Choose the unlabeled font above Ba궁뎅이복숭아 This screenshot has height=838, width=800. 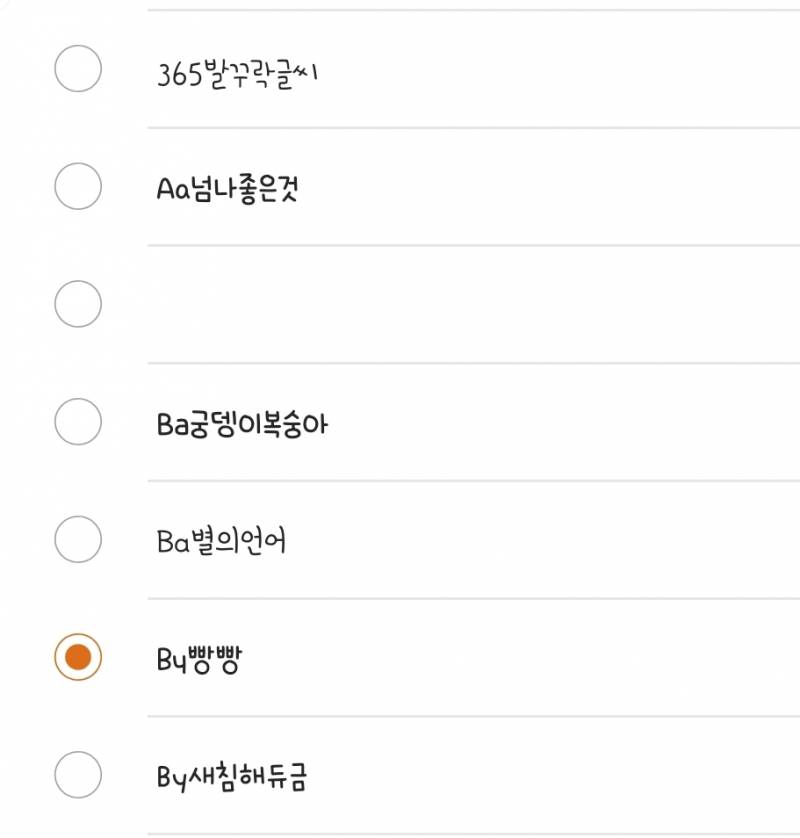(x=77, y=304)
